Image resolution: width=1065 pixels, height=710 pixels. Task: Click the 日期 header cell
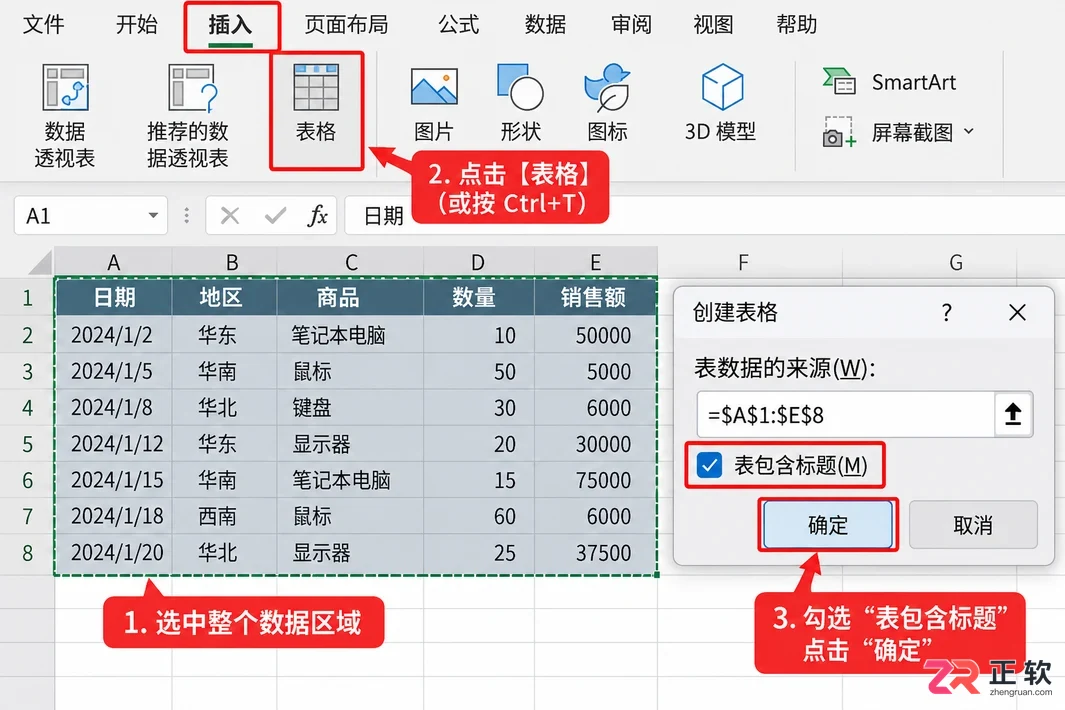(x=113, y=298)
